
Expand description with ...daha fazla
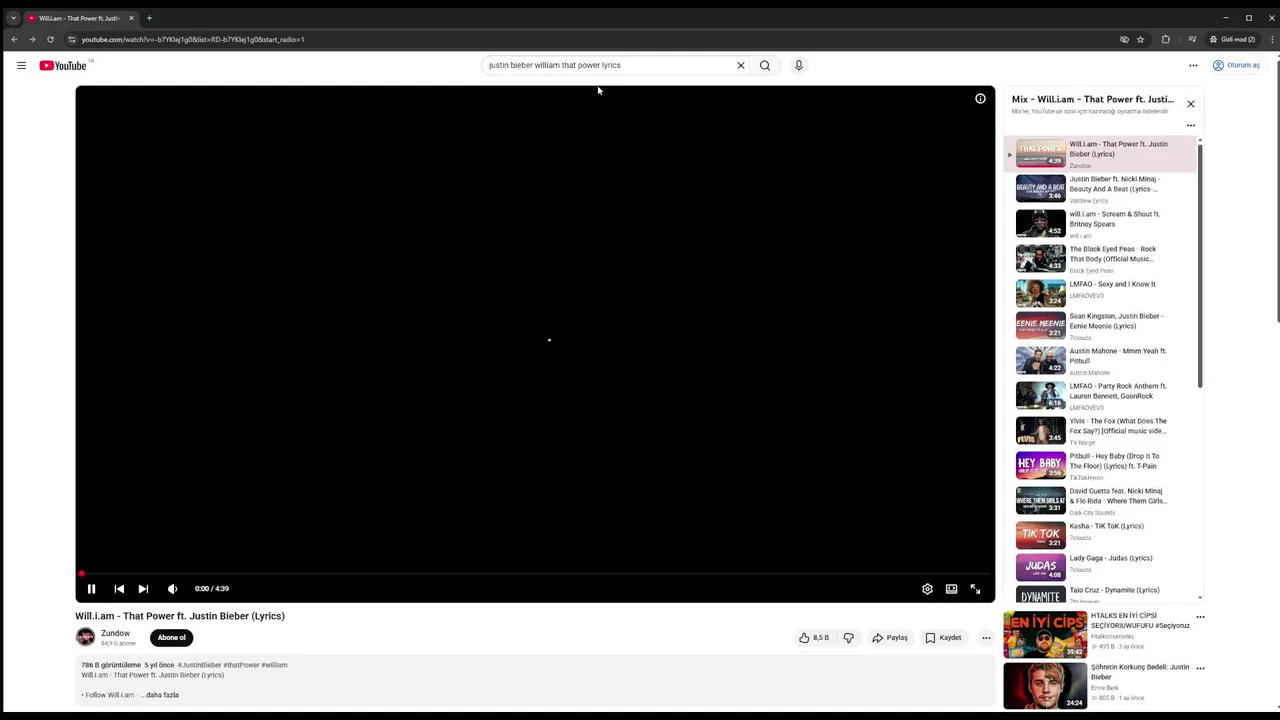tap(160, 695)
